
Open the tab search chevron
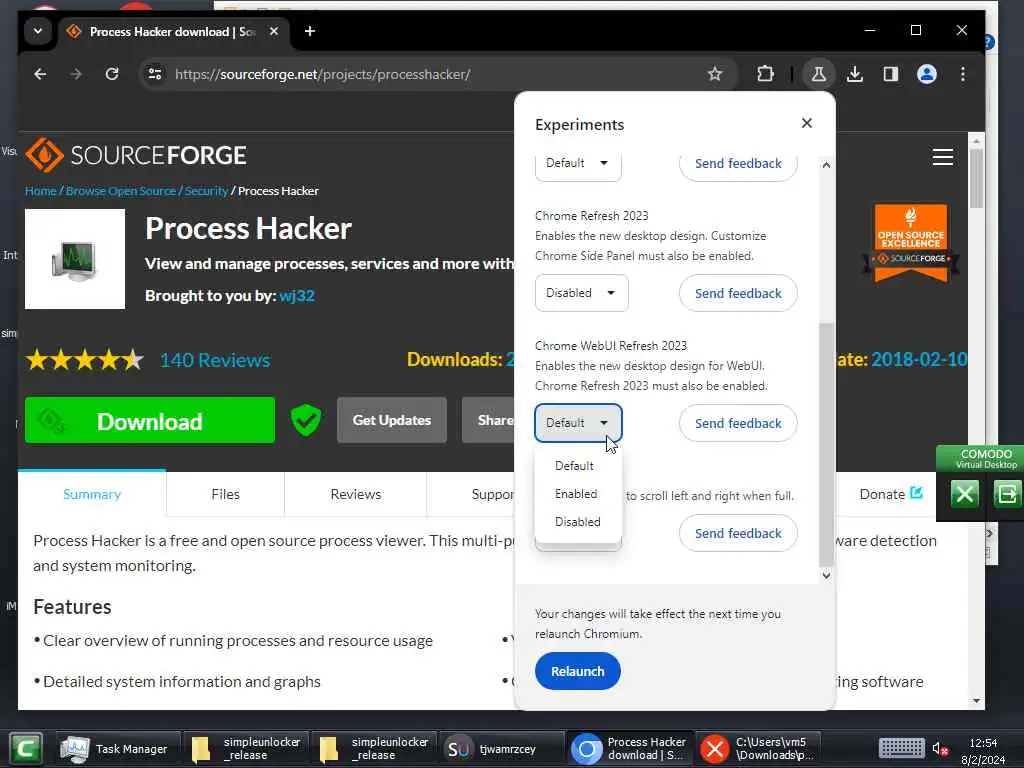(38, 31)
